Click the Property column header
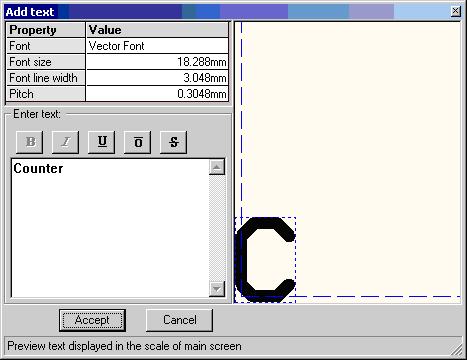 click(x=46, y=30)
